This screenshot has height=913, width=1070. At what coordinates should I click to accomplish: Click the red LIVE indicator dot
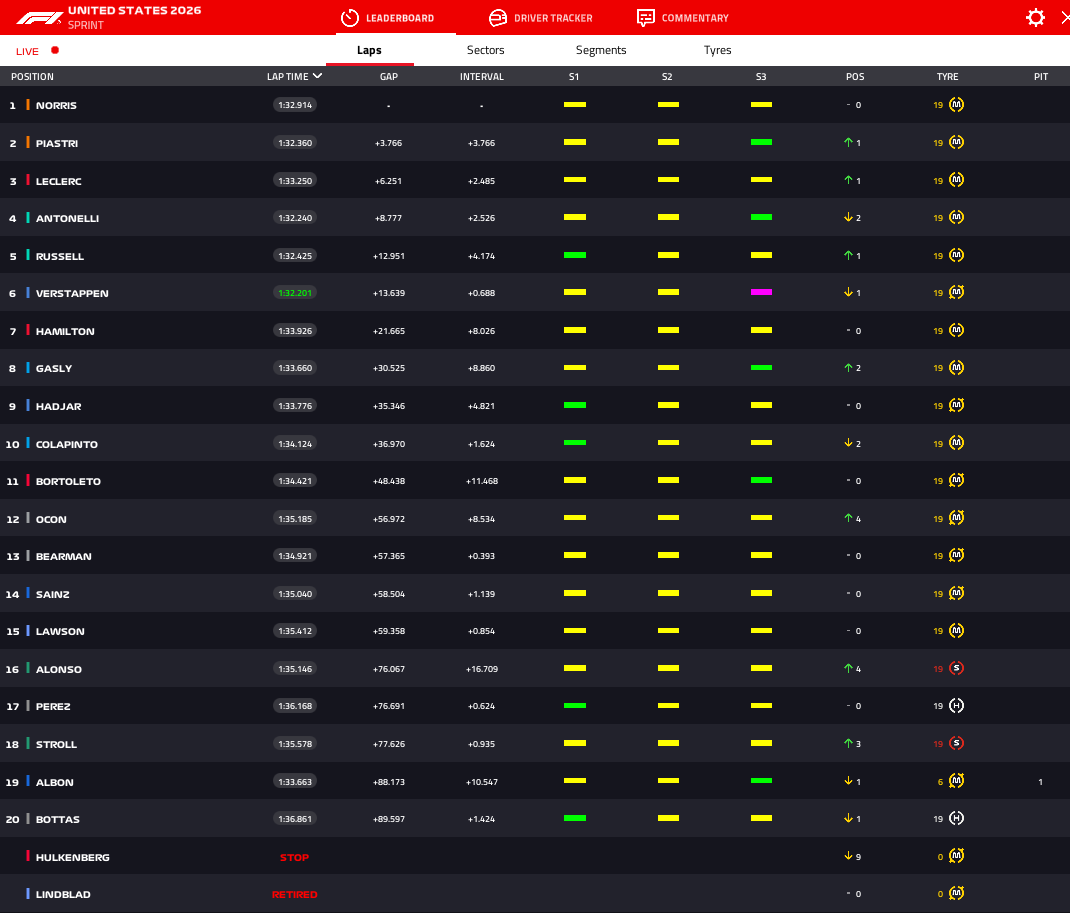coord(55,50)
